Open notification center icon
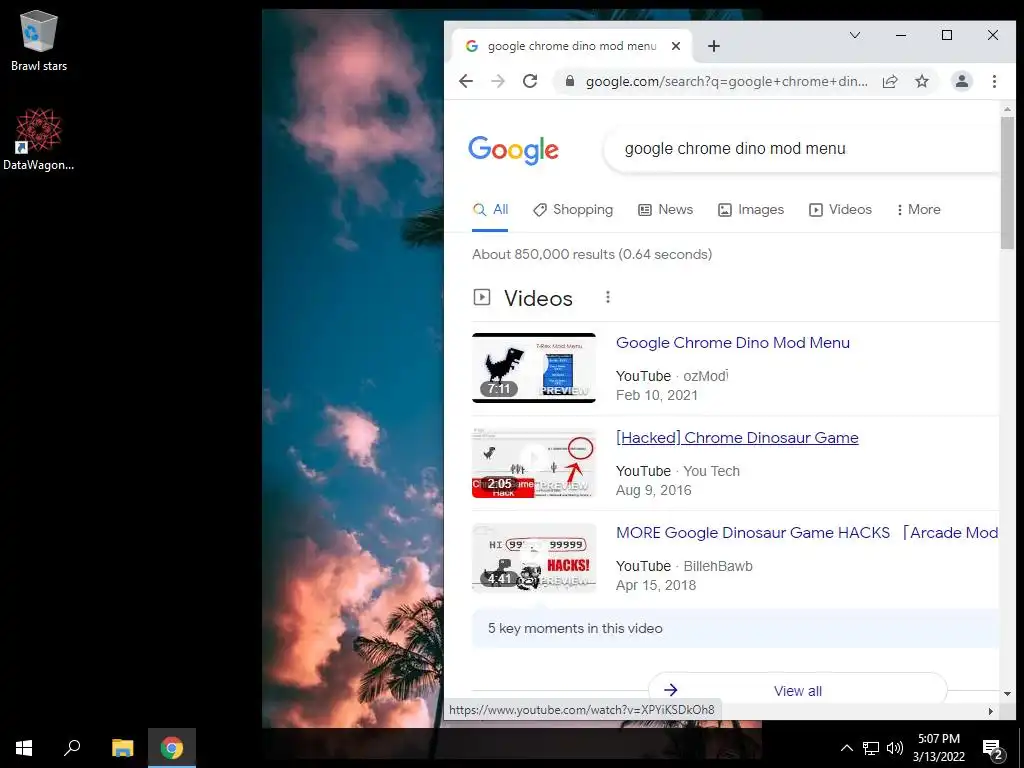1024x768 pixels. (993, 750)
